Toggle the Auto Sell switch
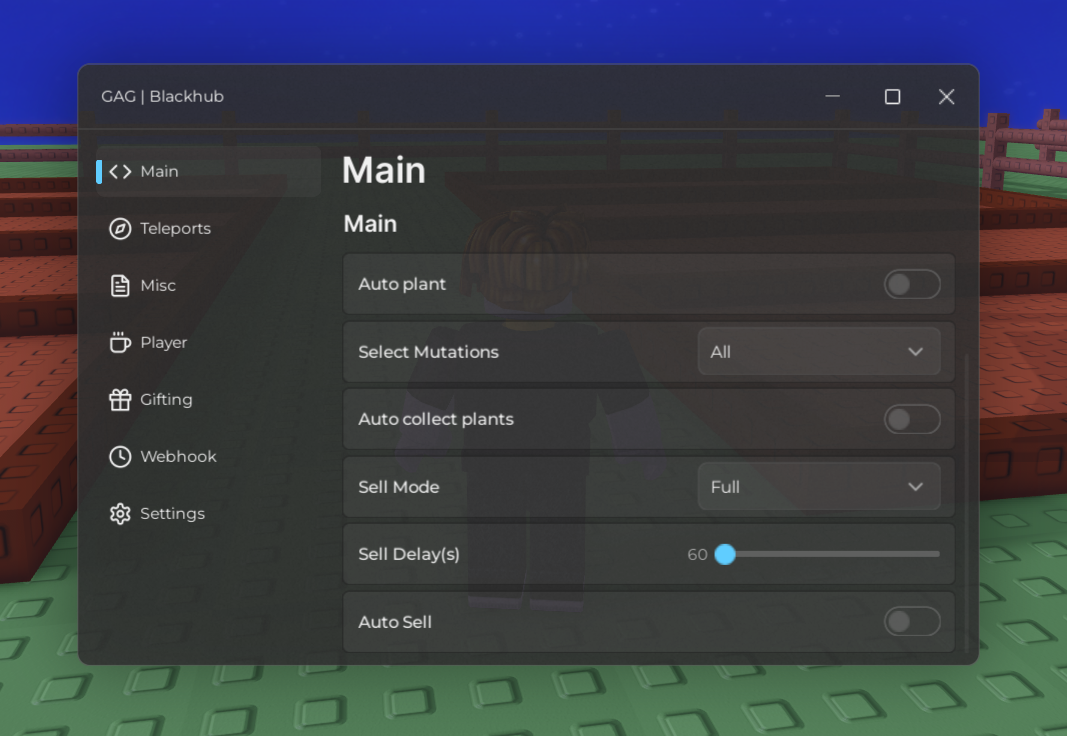The width and height of the screenshot is (1067, 736). point(912,621)
